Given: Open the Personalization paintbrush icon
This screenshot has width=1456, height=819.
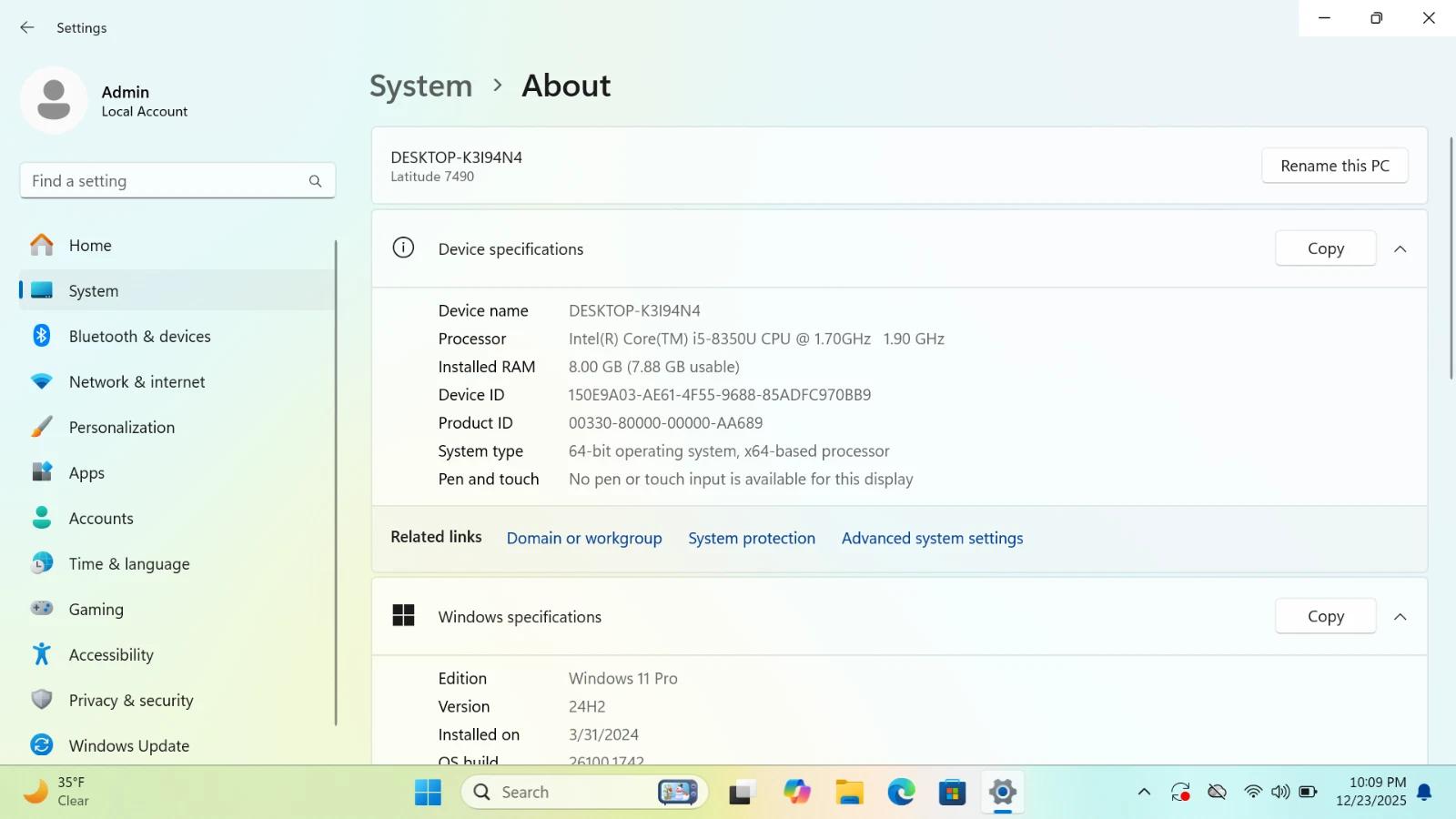Looking at the screenshot, I should [x=42, y=427].
